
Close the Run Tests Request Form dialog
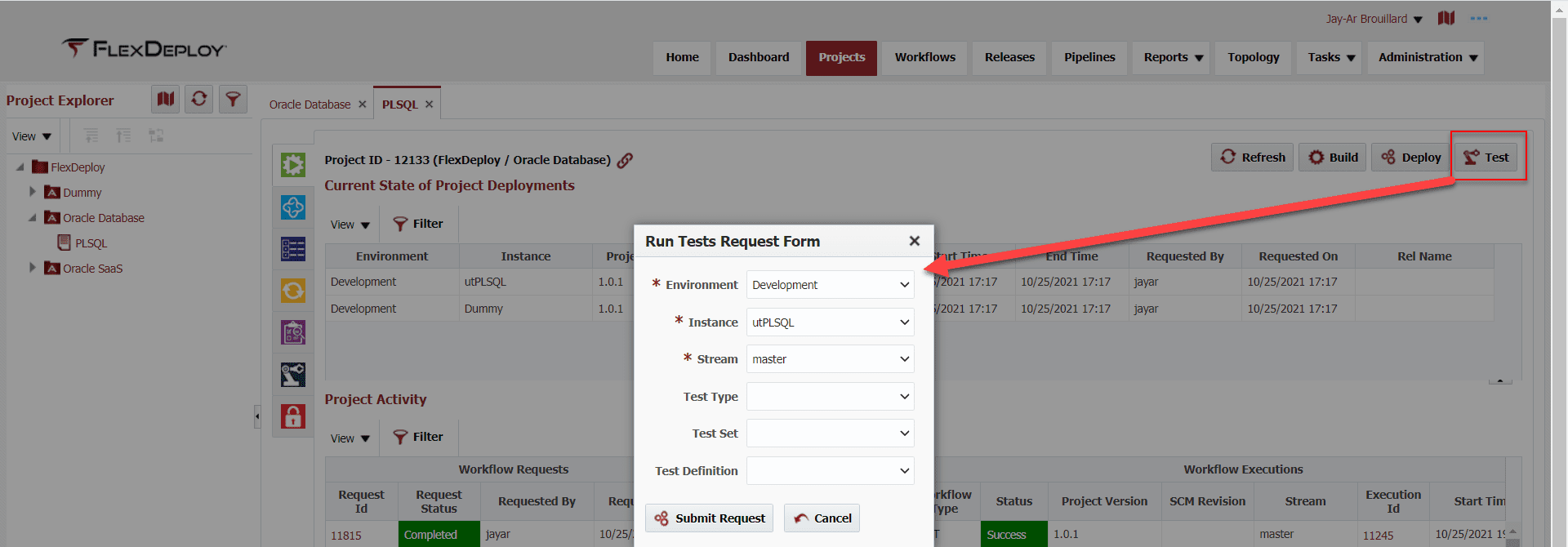point(915,241)
